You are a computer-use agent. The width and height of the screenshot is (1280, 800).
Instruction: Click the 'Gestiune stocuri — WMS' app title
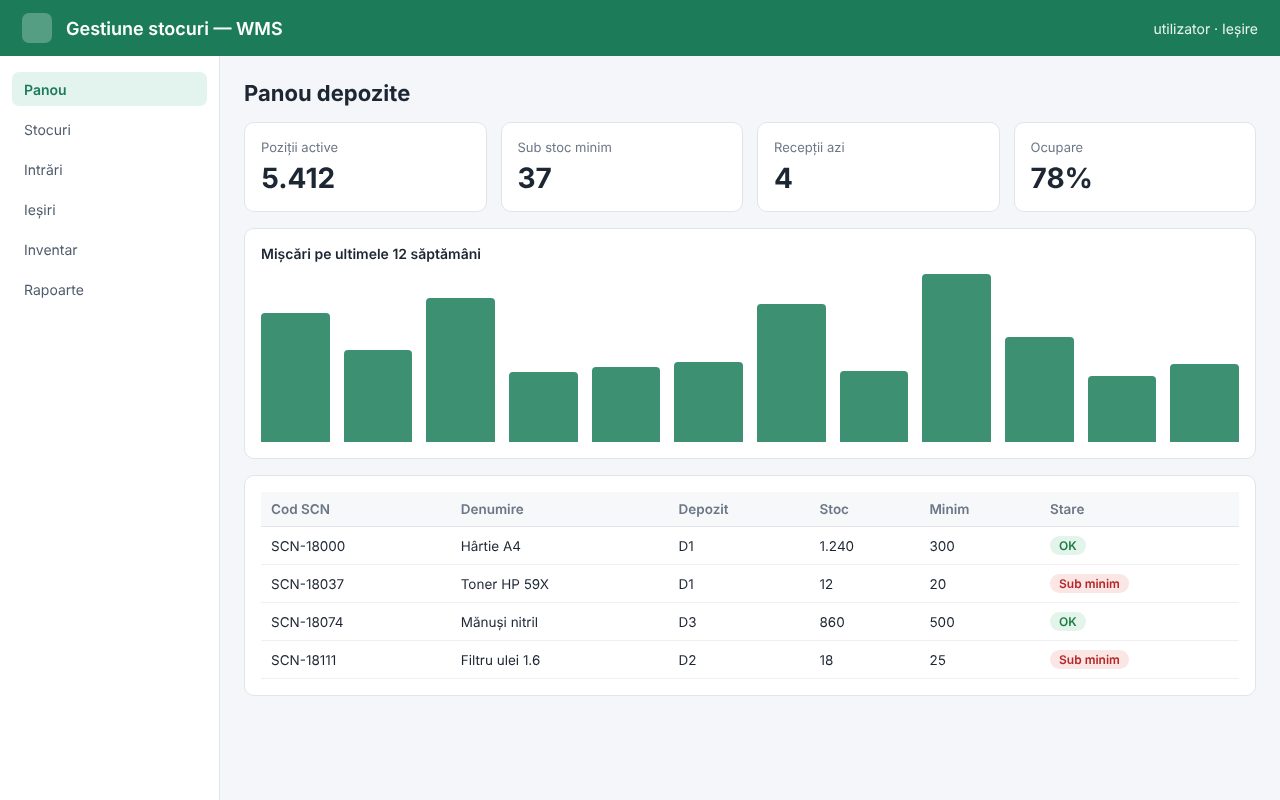174,28
